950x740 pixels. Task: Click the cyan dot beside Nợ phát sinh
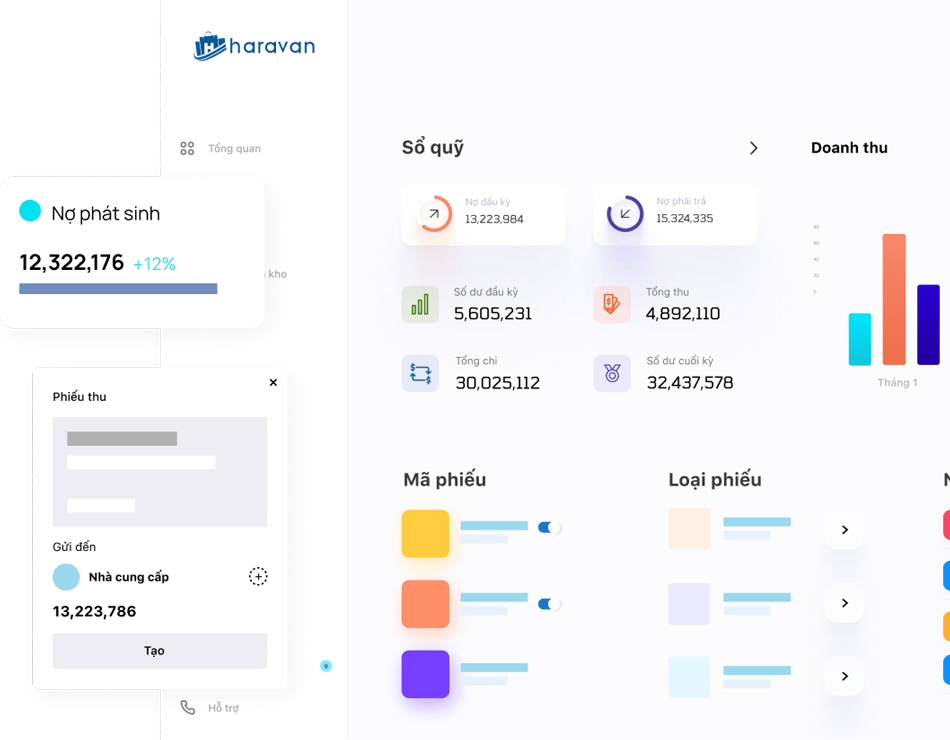point(30,210)
